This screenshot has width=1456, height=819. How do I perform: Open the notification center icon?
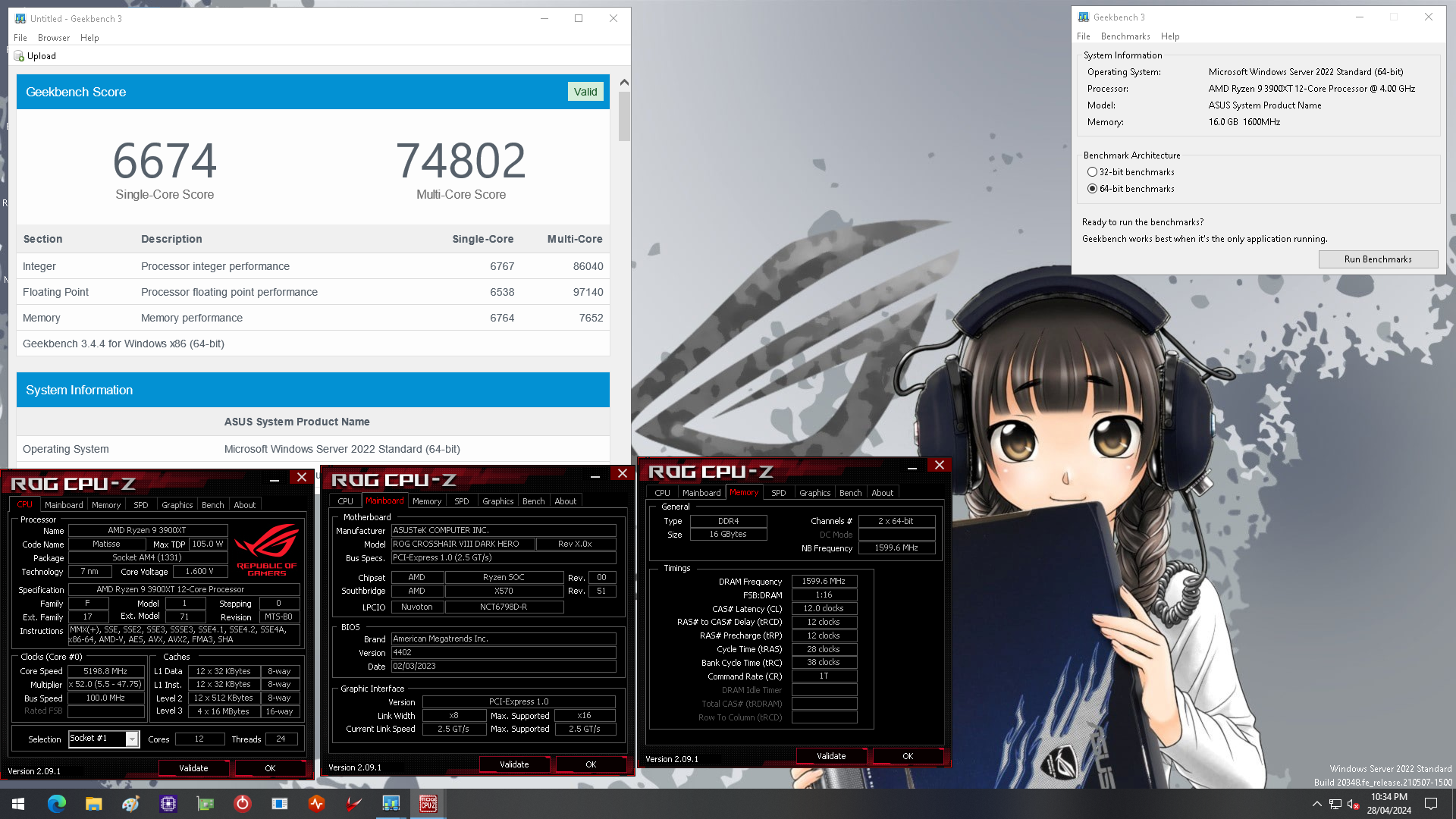point(1431,804)
